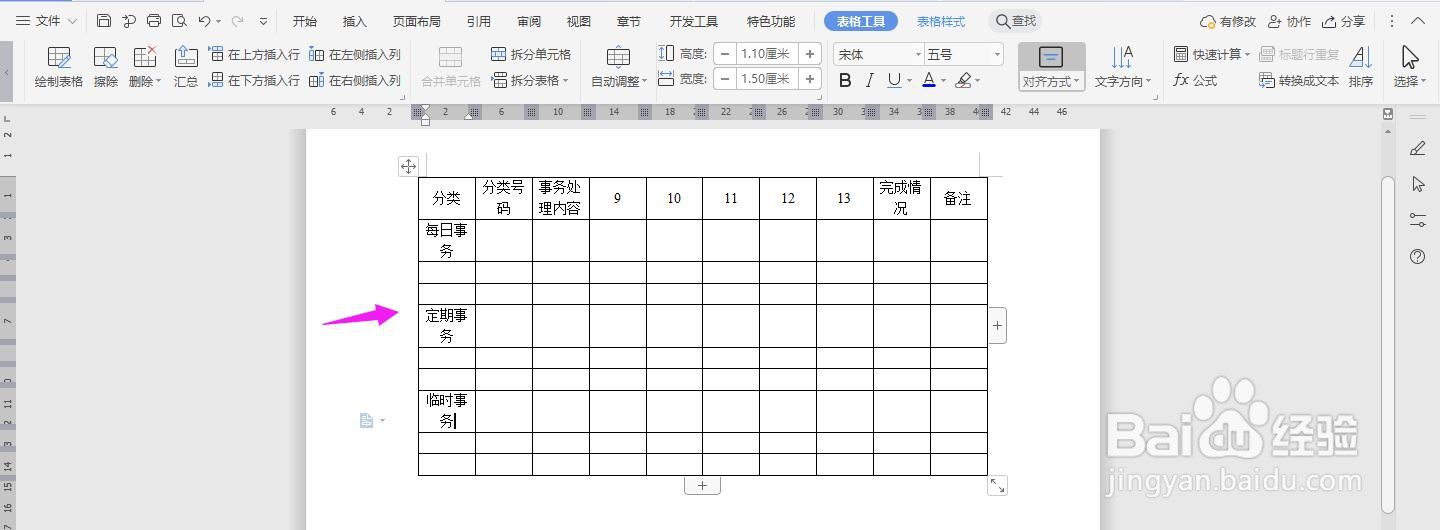
Task: Increase column width with plus button
Action: [x=810, y=79]
